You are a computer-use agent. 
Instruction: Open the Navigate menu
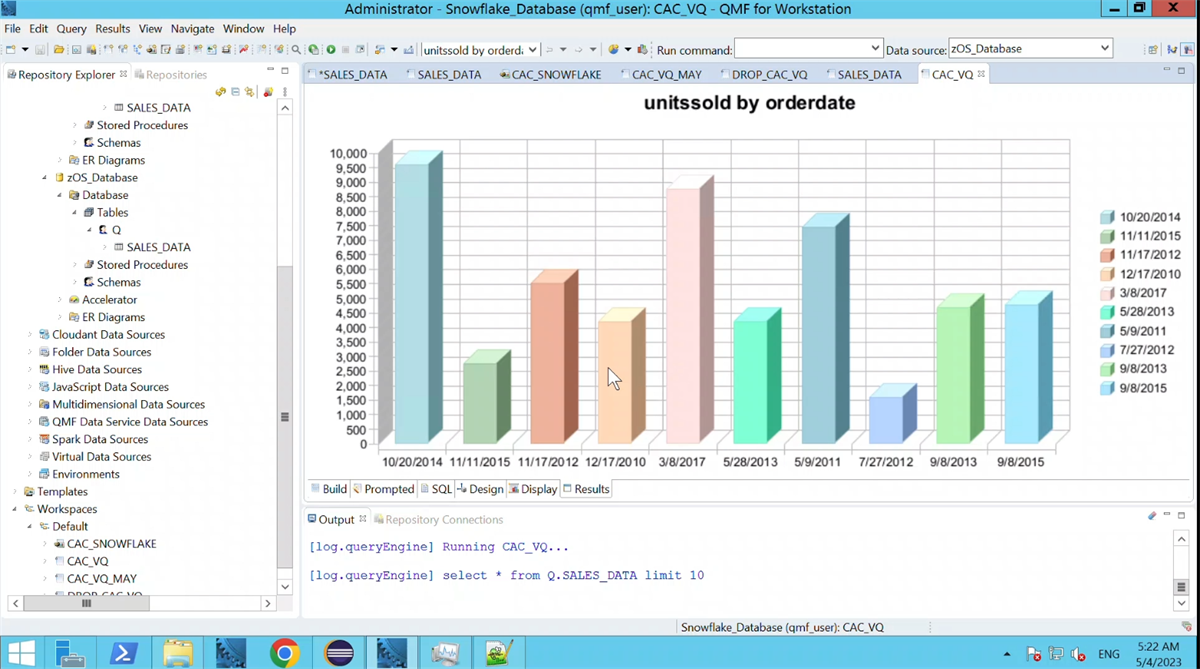(x=192, y=29)
